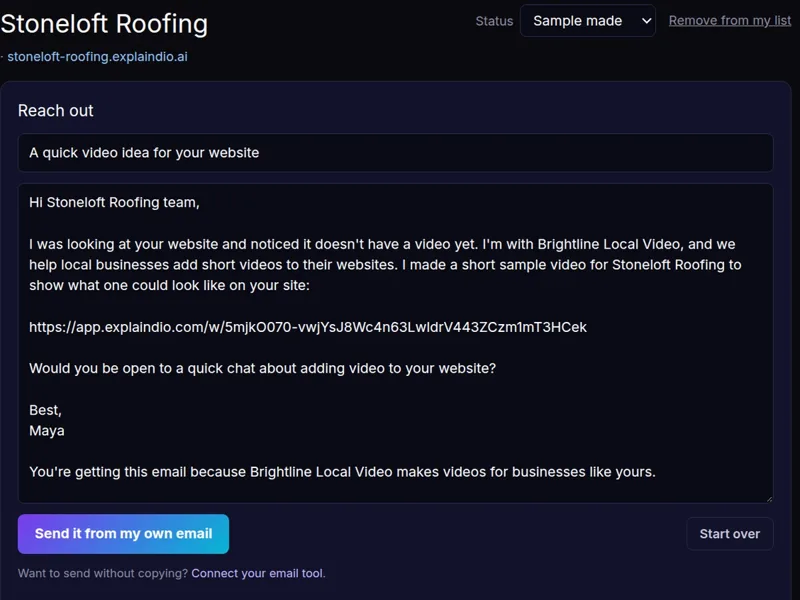Click the Status label
This screenshot has height=600, width=800.
tap(494, 21)
